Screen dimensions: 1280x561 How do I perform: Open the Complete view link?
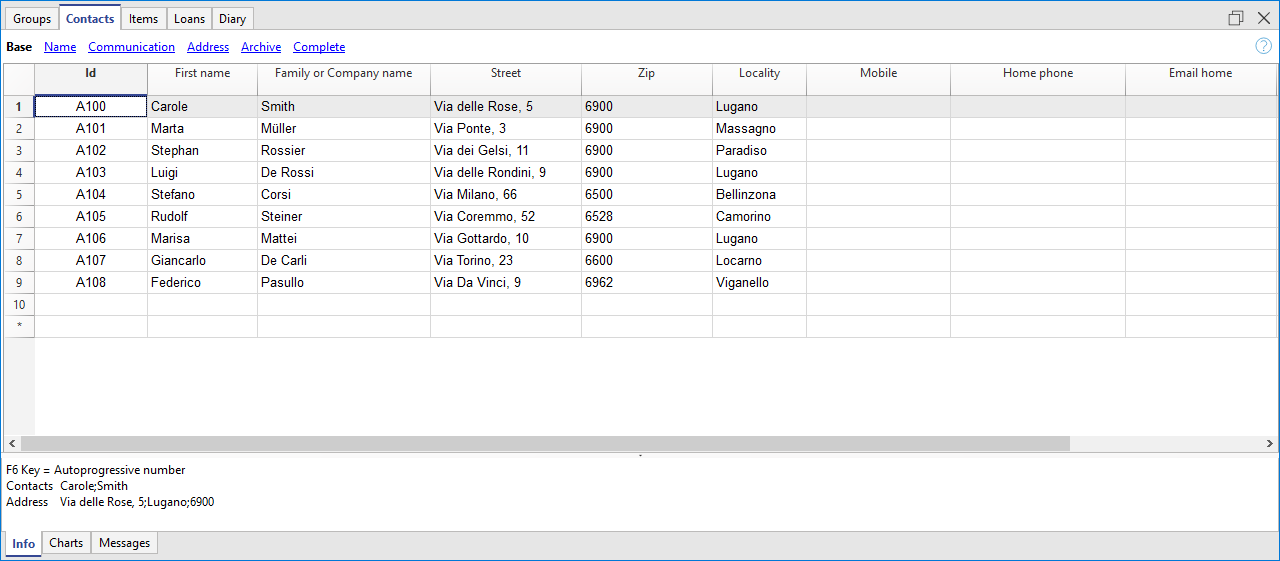tap(319, 47)
